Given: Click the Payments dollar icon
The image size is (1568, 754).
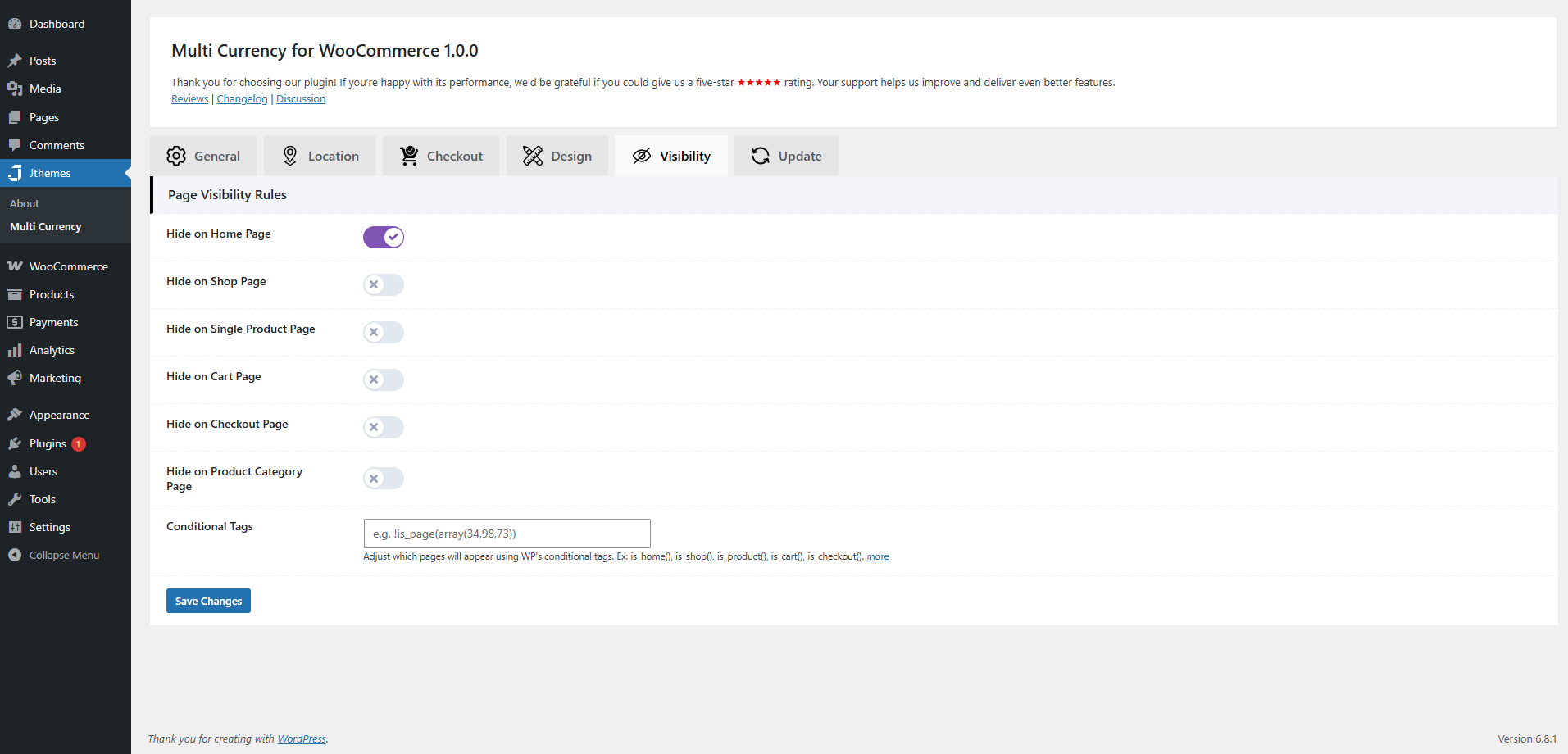Looking at the screenshot, I should tap(15, 322).
